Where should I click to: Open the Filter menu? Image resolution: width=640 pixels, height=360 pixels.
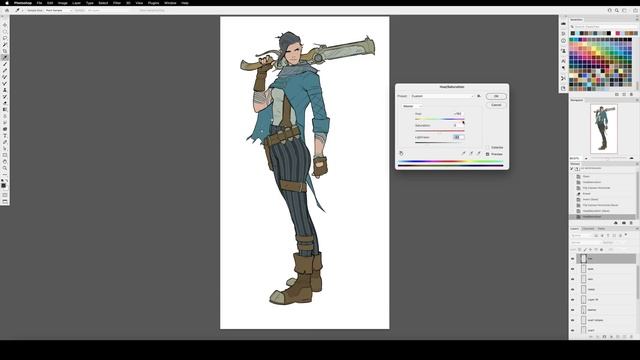coord(117,3)
